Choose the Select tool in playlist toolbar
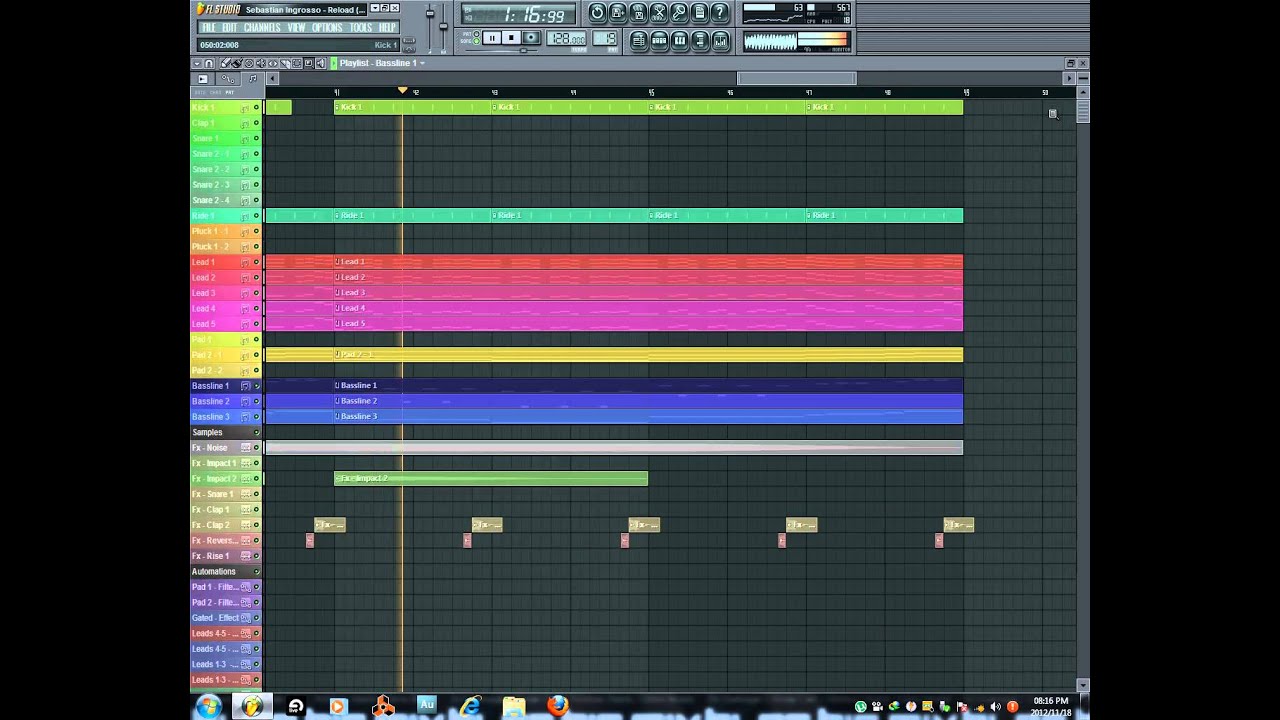Viewport: 1280px width, 720px height. [x=297, y=63]
